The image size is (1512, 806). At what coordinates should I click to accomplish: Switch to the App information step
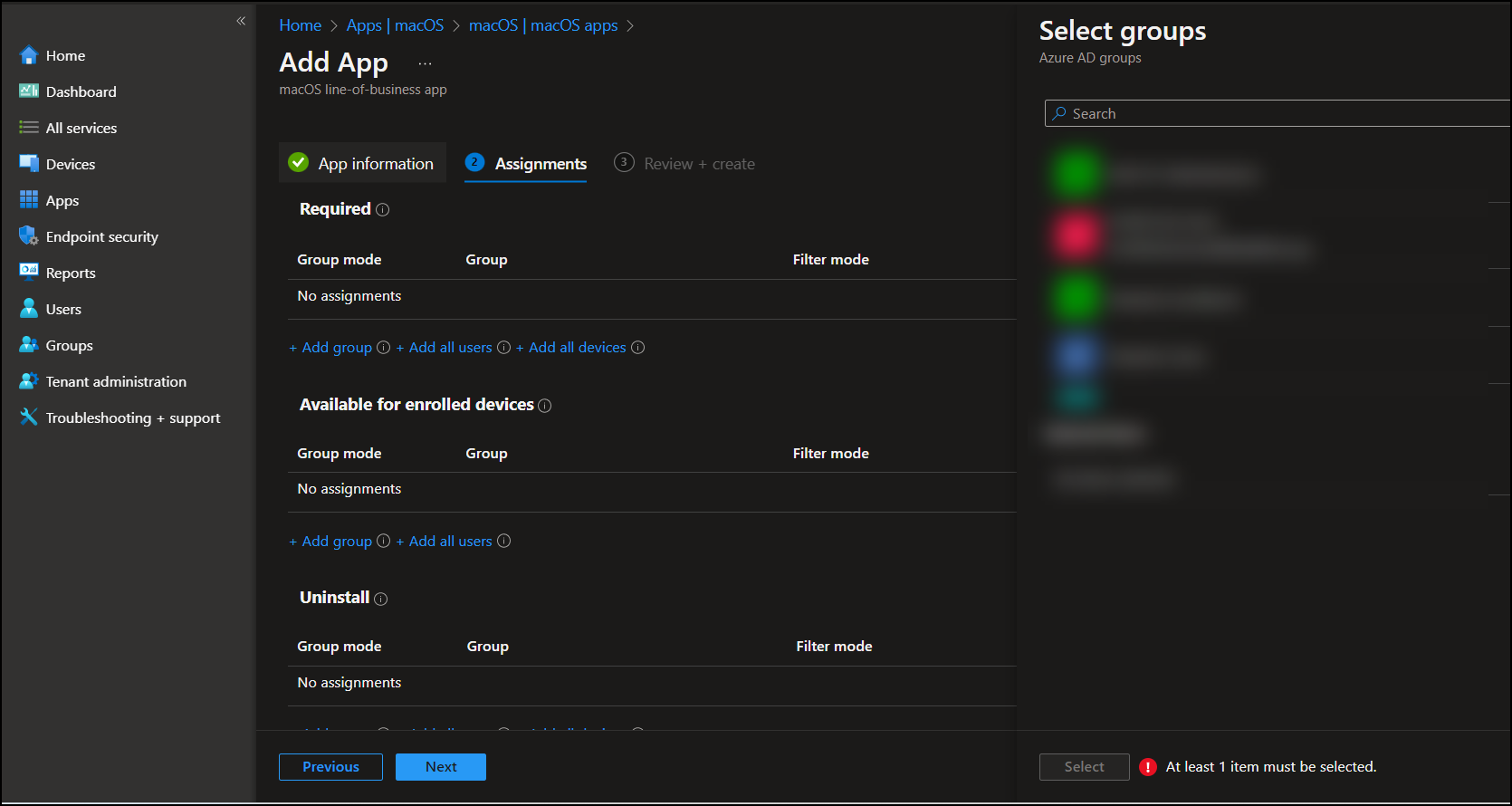click(x=362, y=163)
